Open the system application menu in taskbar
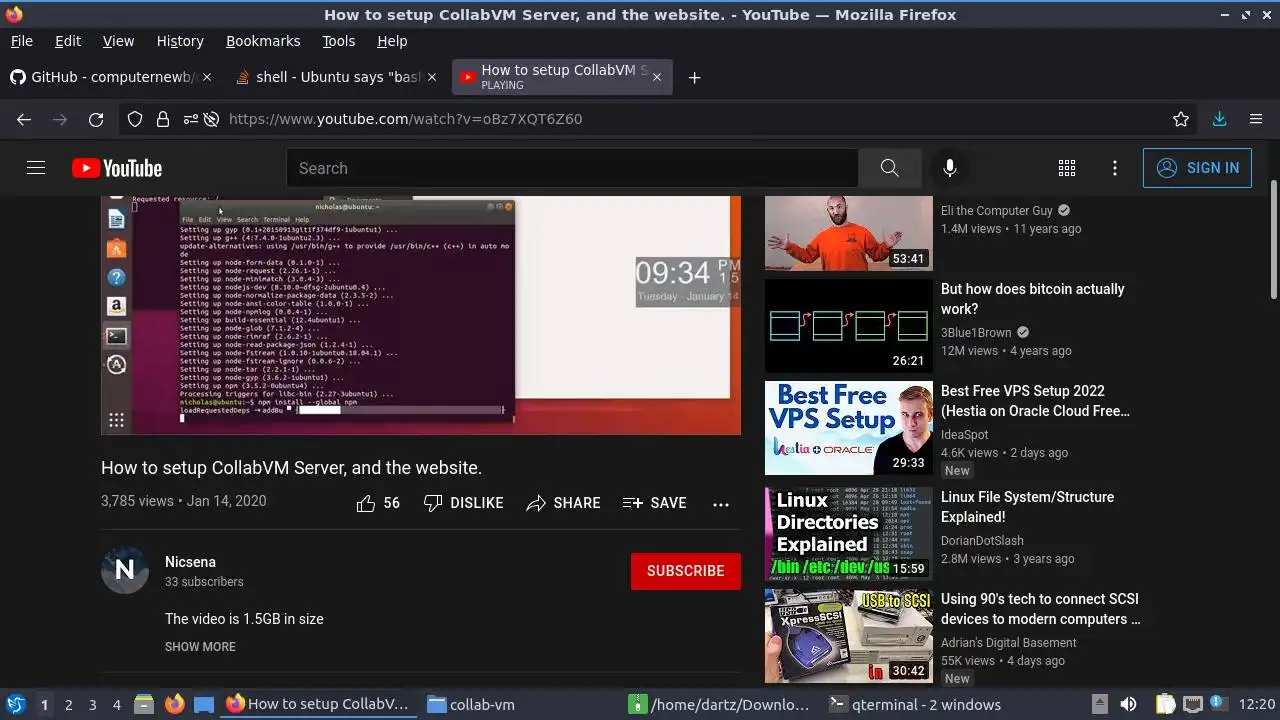 tap(15, 704)
